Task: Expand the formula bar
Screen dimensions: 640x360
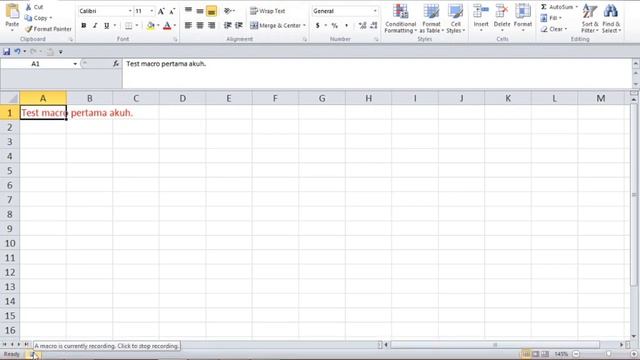Action: coord(636,63)
